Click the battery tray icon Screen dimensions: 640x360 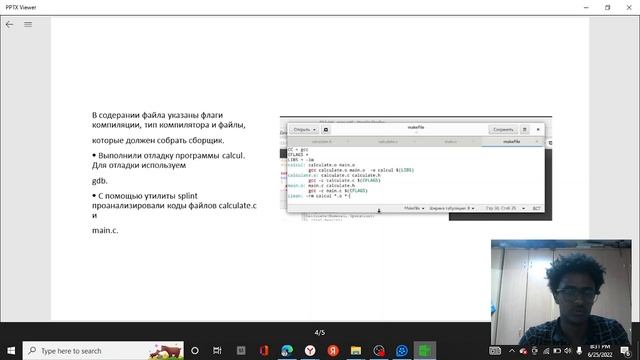557,351
